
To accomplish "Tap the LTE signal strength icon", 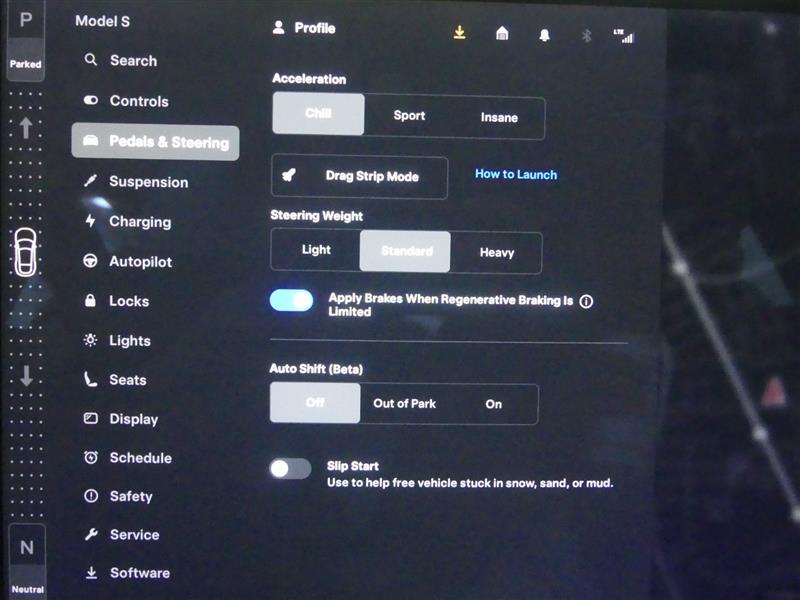I will [x=623, y=36].
